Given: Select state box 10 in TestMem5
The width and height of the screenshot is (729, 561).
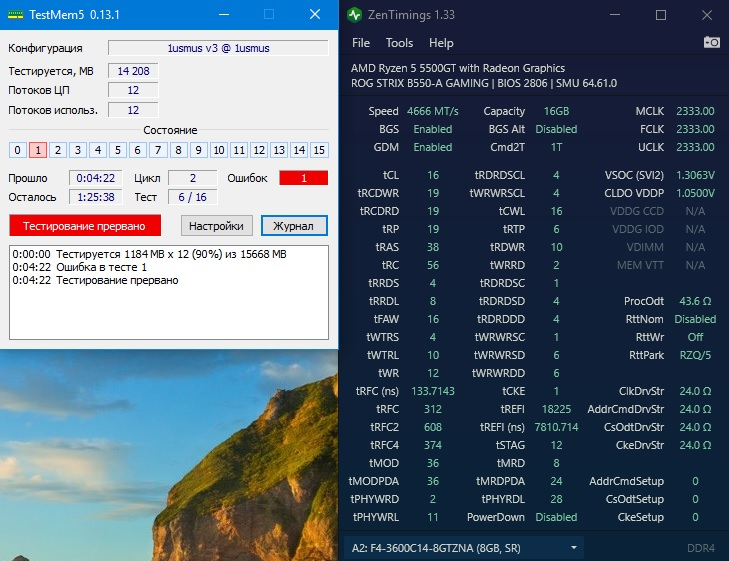Looking at the screenshot, I should point(219,150).
